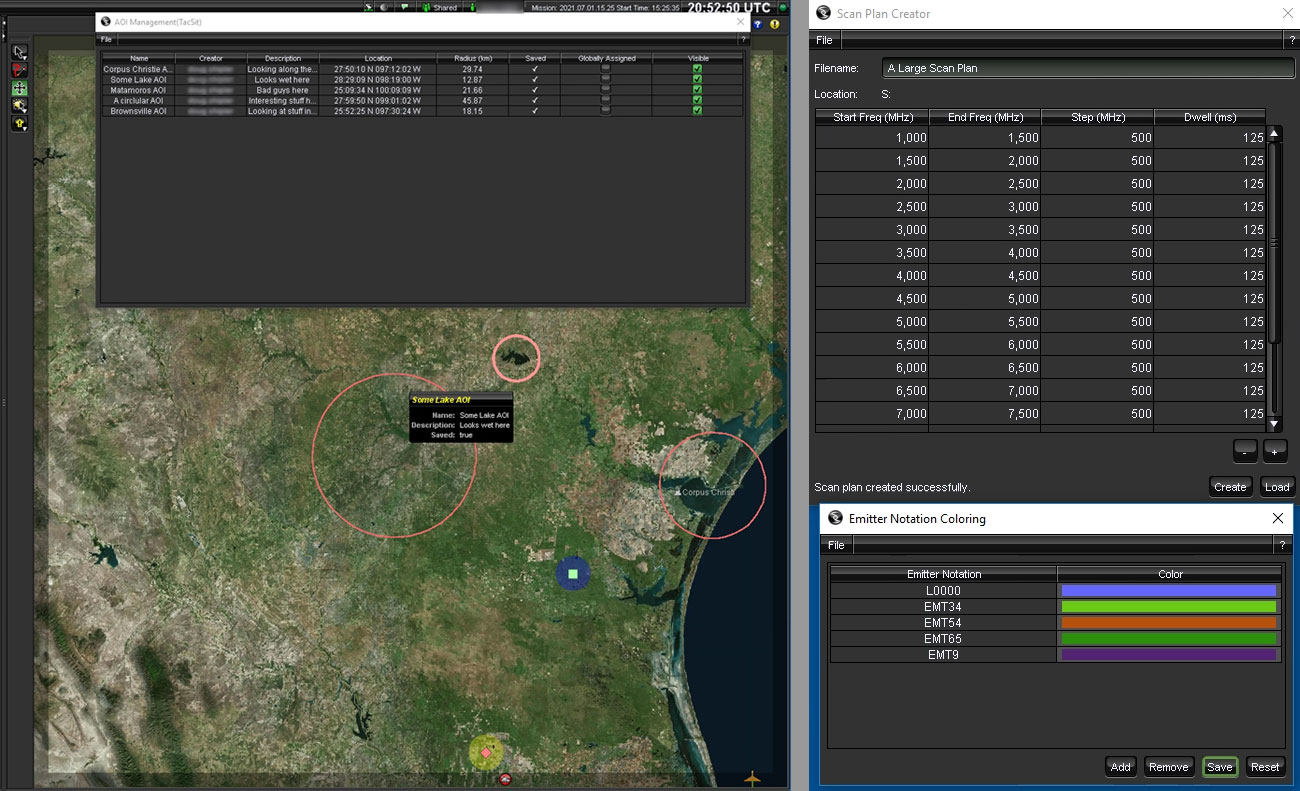Toggle Visible checkbox for Brownsville AOI

tap(698, 111)
